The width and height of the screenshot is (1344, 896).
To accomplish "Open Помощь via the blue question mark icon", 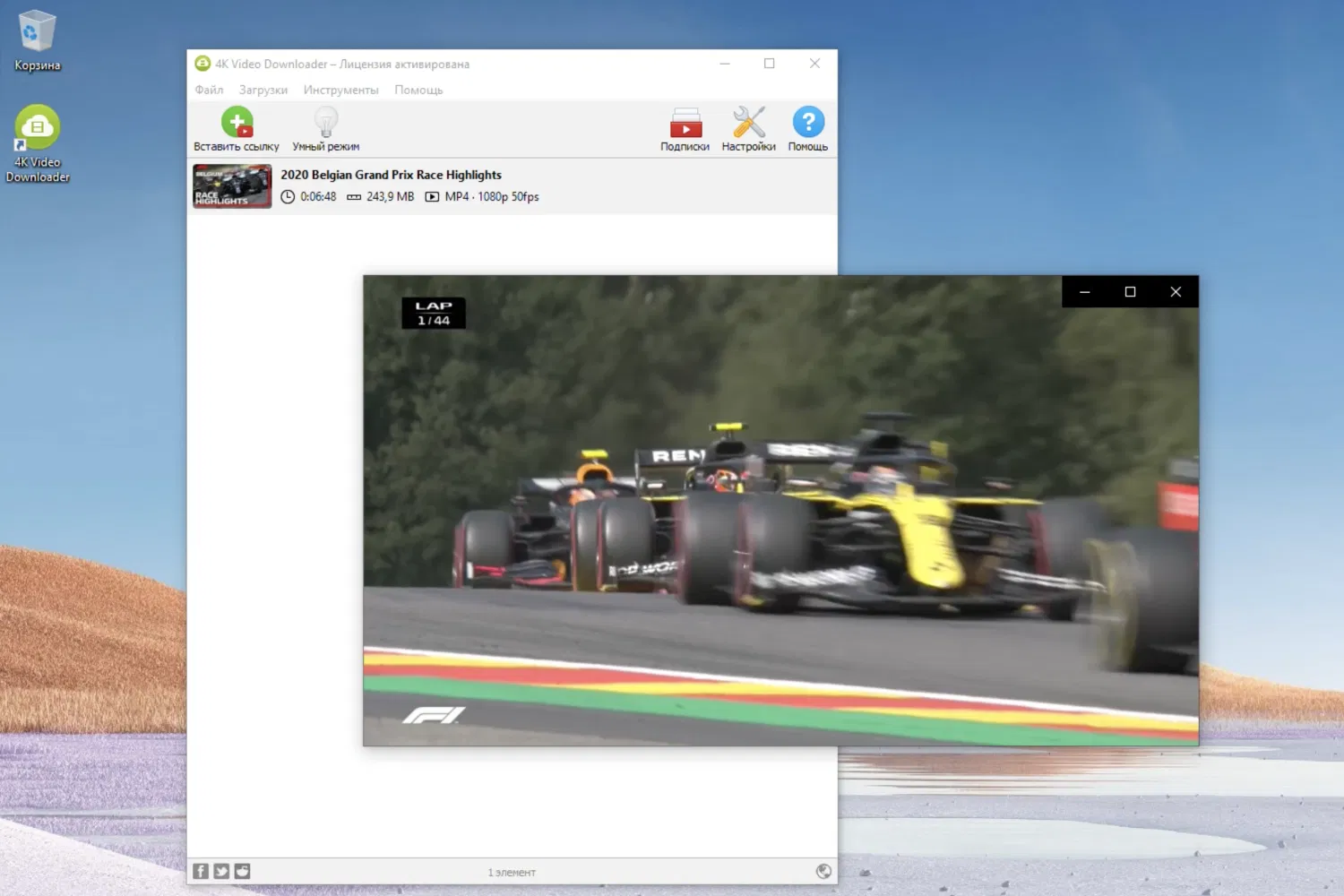I will [x=807, y=123].
